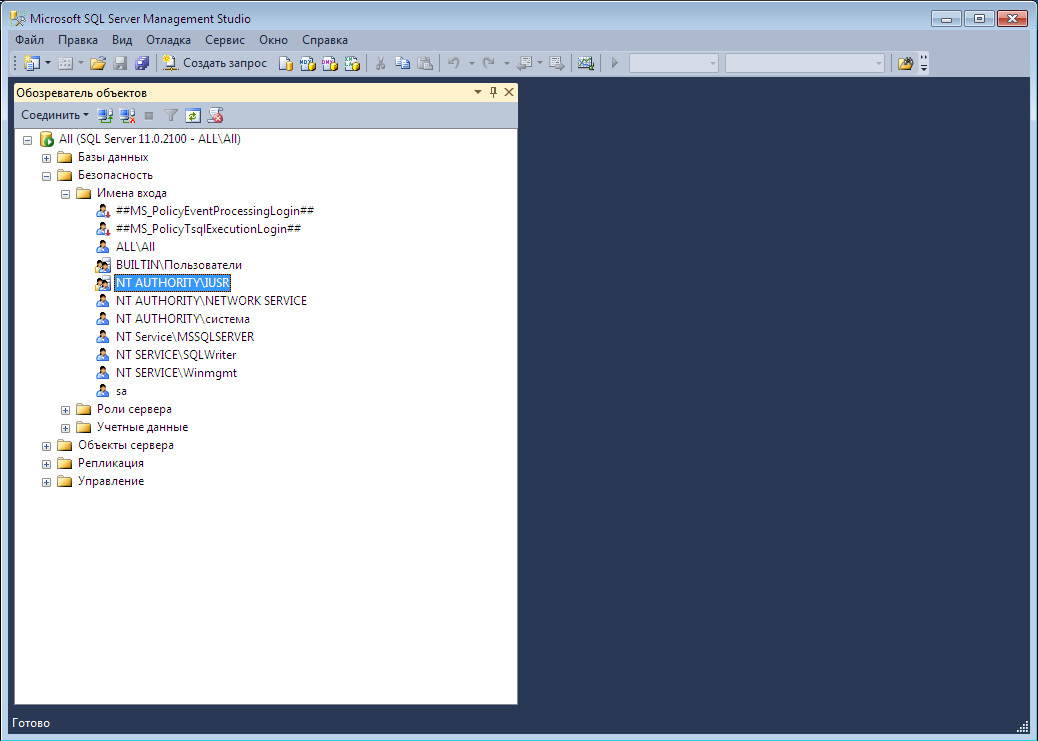Open the Object Explorer window position dropdown
This screenshot has height=741, width=1038.
(478, 92)
